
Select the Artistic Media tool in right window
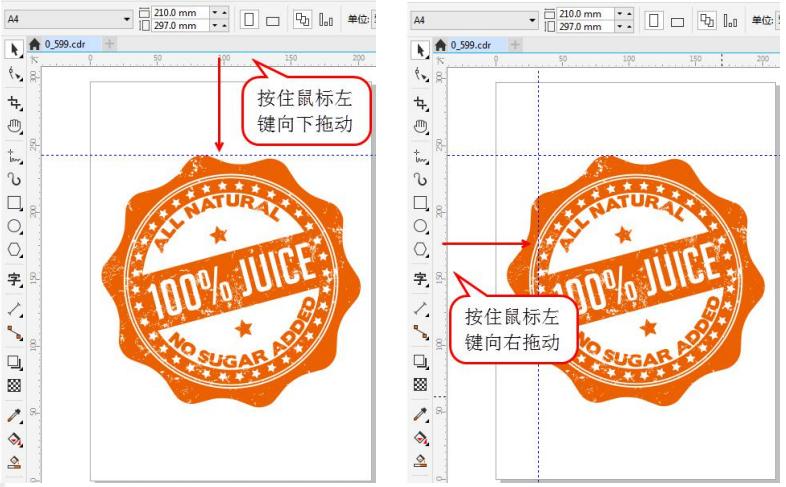pos(421,179)
